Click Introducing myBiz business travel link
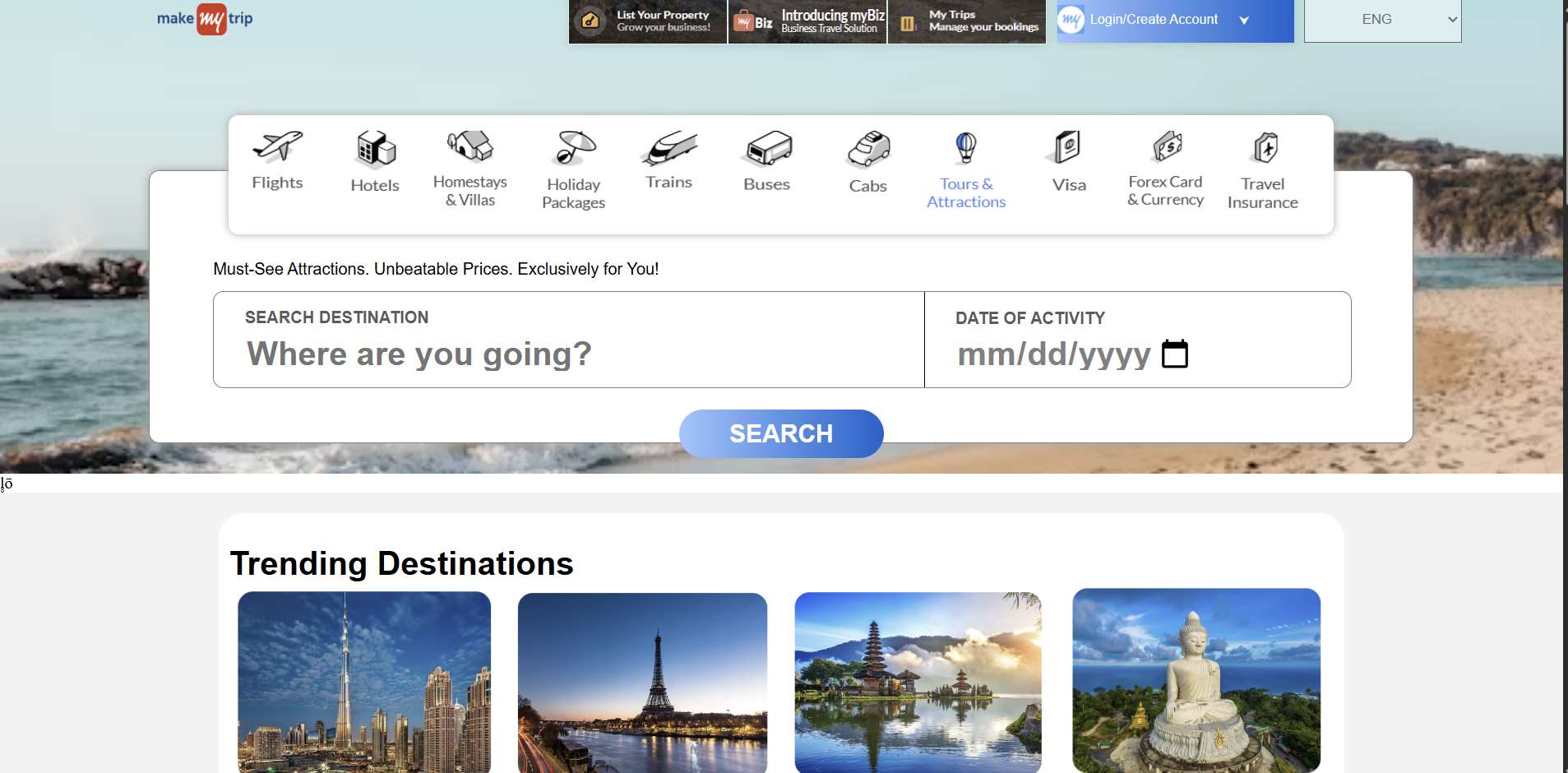 (x=807, y=21)
